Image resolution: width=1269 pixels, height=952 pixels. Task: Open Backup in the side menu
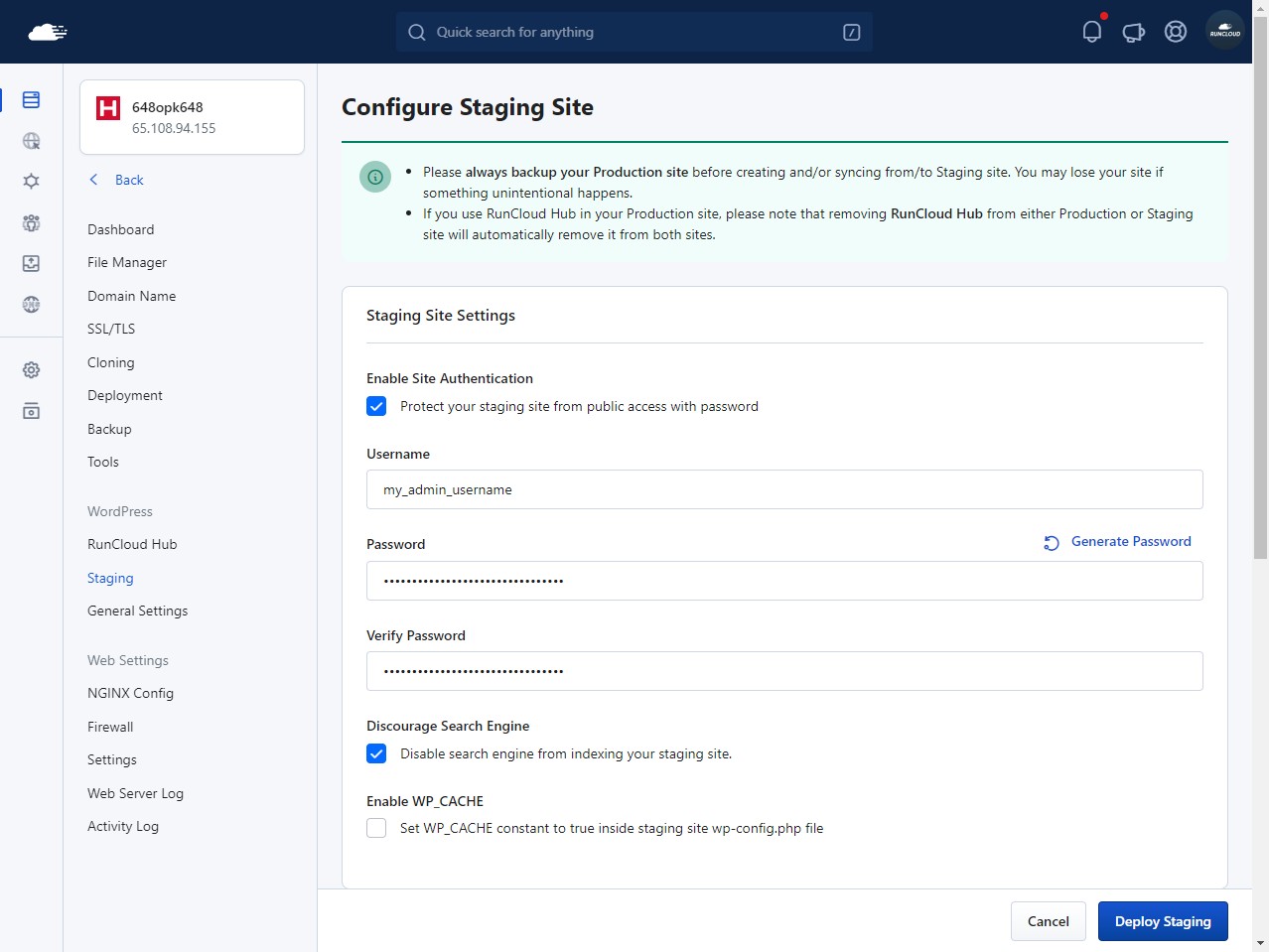point(109,429)
